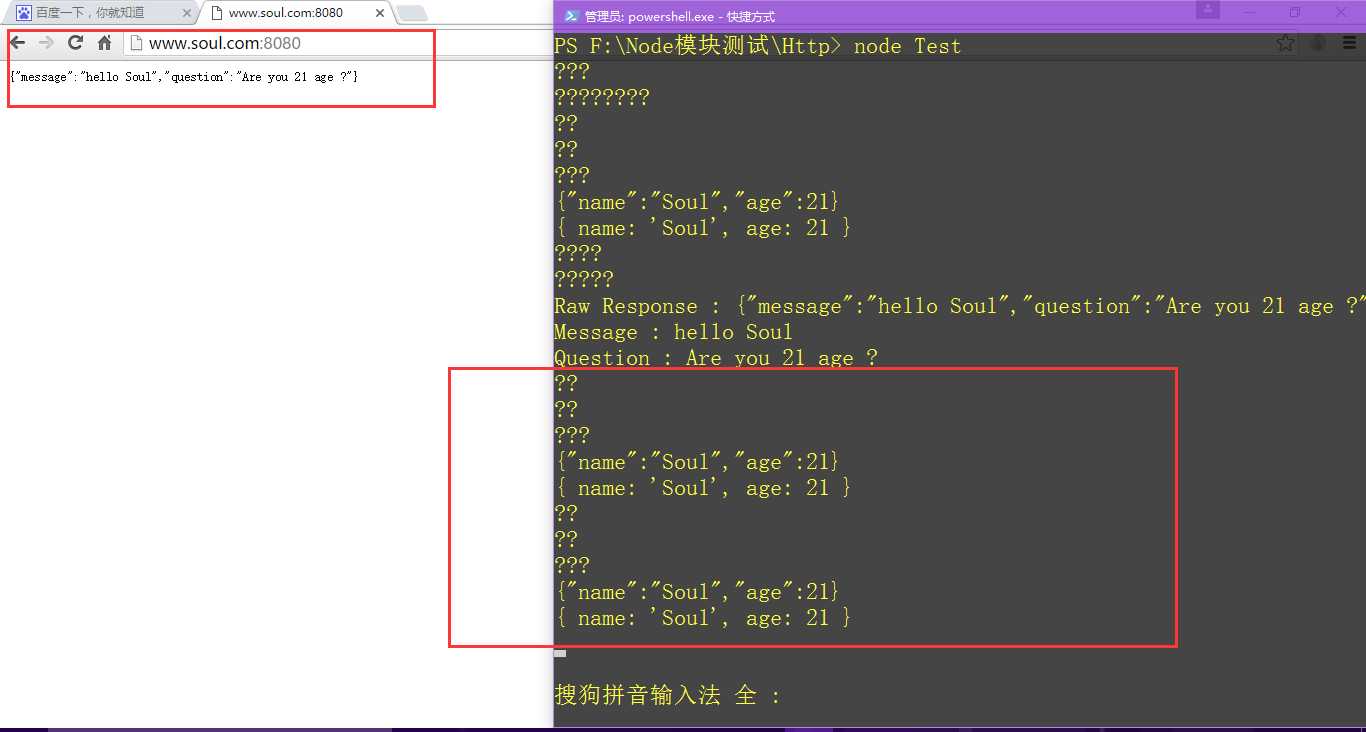The height and width of the screenshot is (732, 1366).
Task: Open a new Chrome tab
Action: point(411,13)
